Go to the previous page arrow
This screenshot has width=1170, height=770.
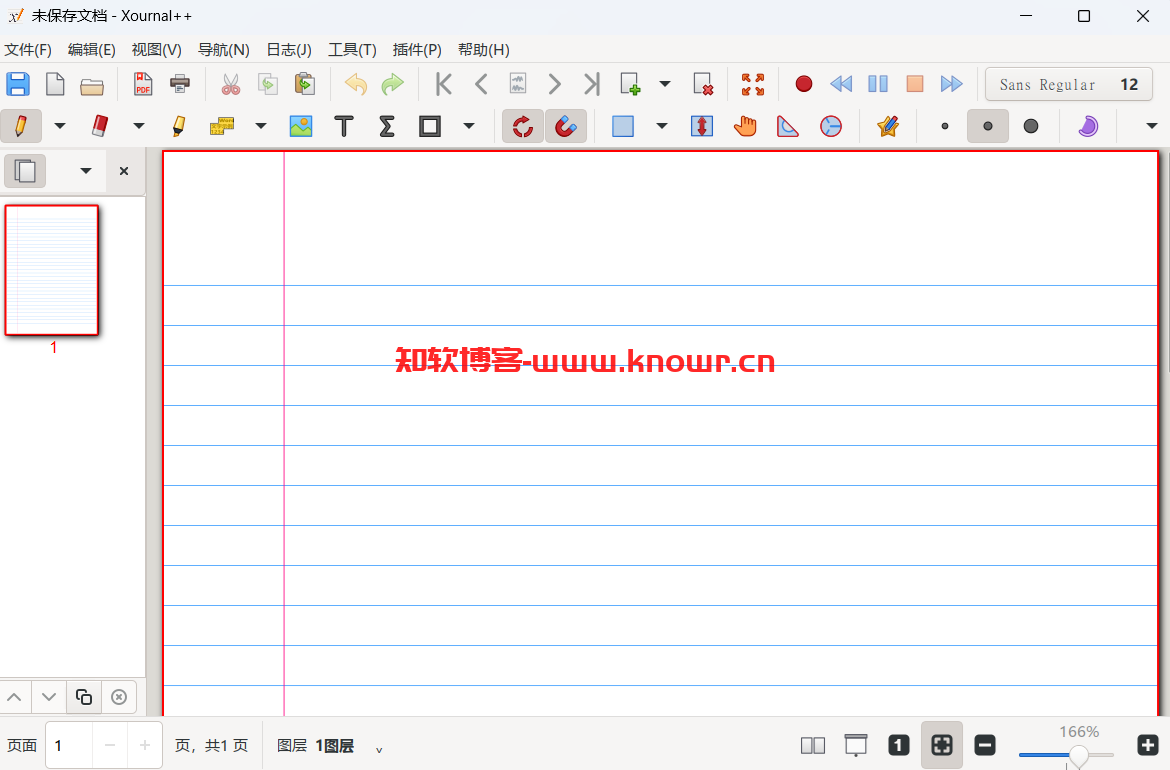point(481,84)
